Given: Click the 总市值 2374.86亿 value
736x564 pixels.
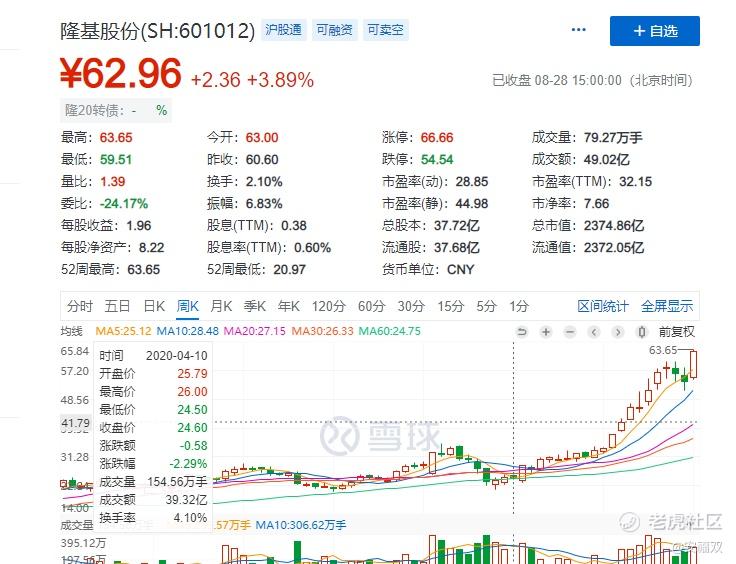Looking at the screenshot, I should [614, 226].
